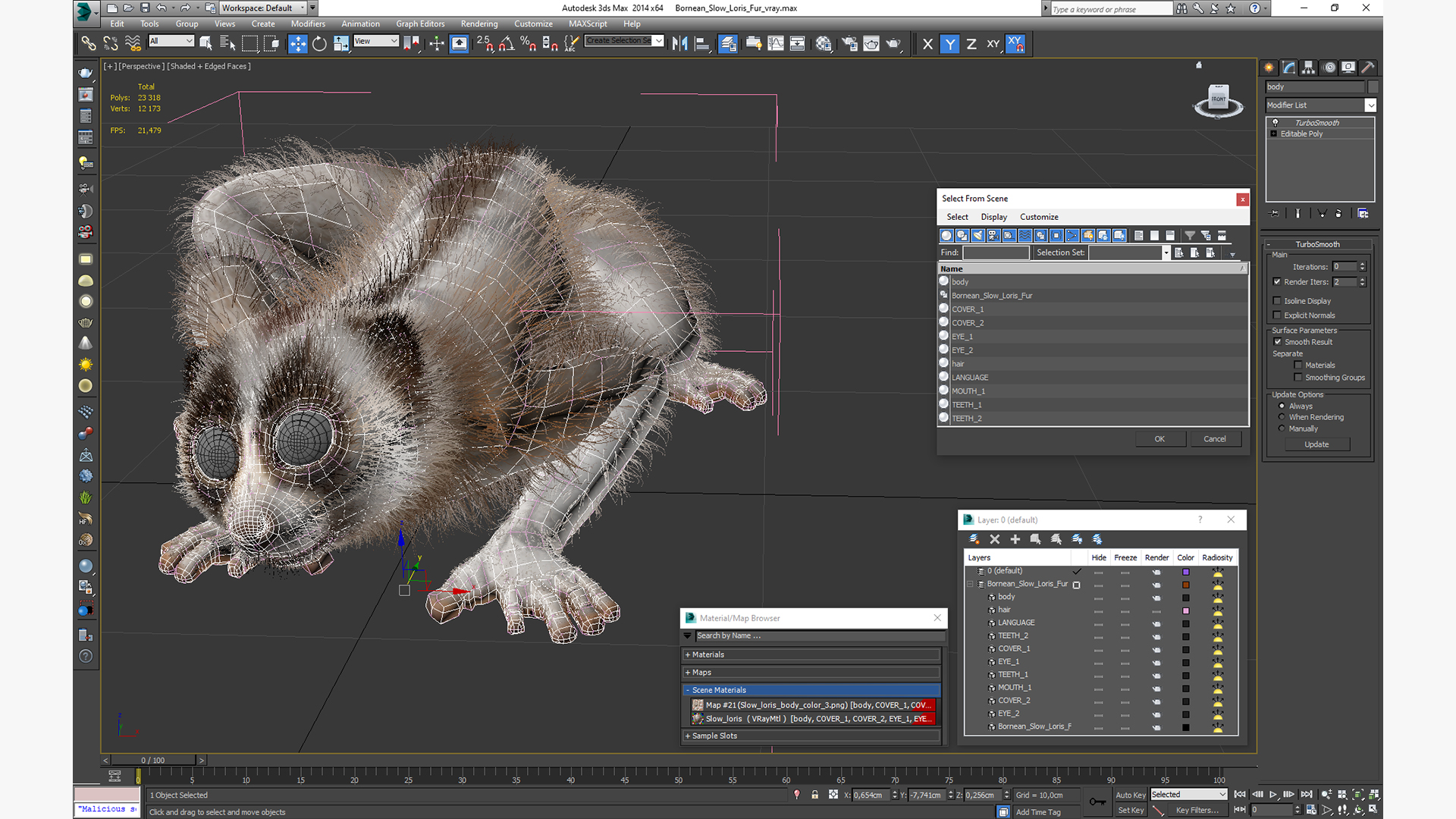Click the Auto Key button
Image resolution: width=1456 pixels, height=819 pixels.
click(1130, 795)
